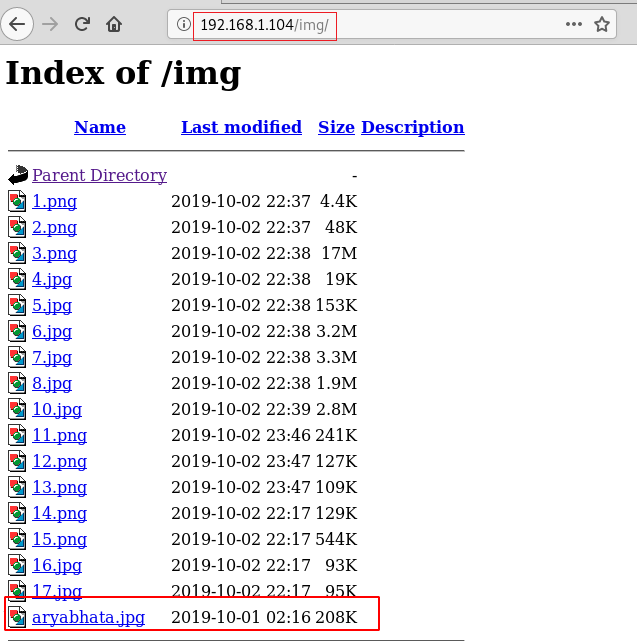Reload the page with the refresh icon
637x641 pixels.
pyautogui.click(x=82, y=24)
